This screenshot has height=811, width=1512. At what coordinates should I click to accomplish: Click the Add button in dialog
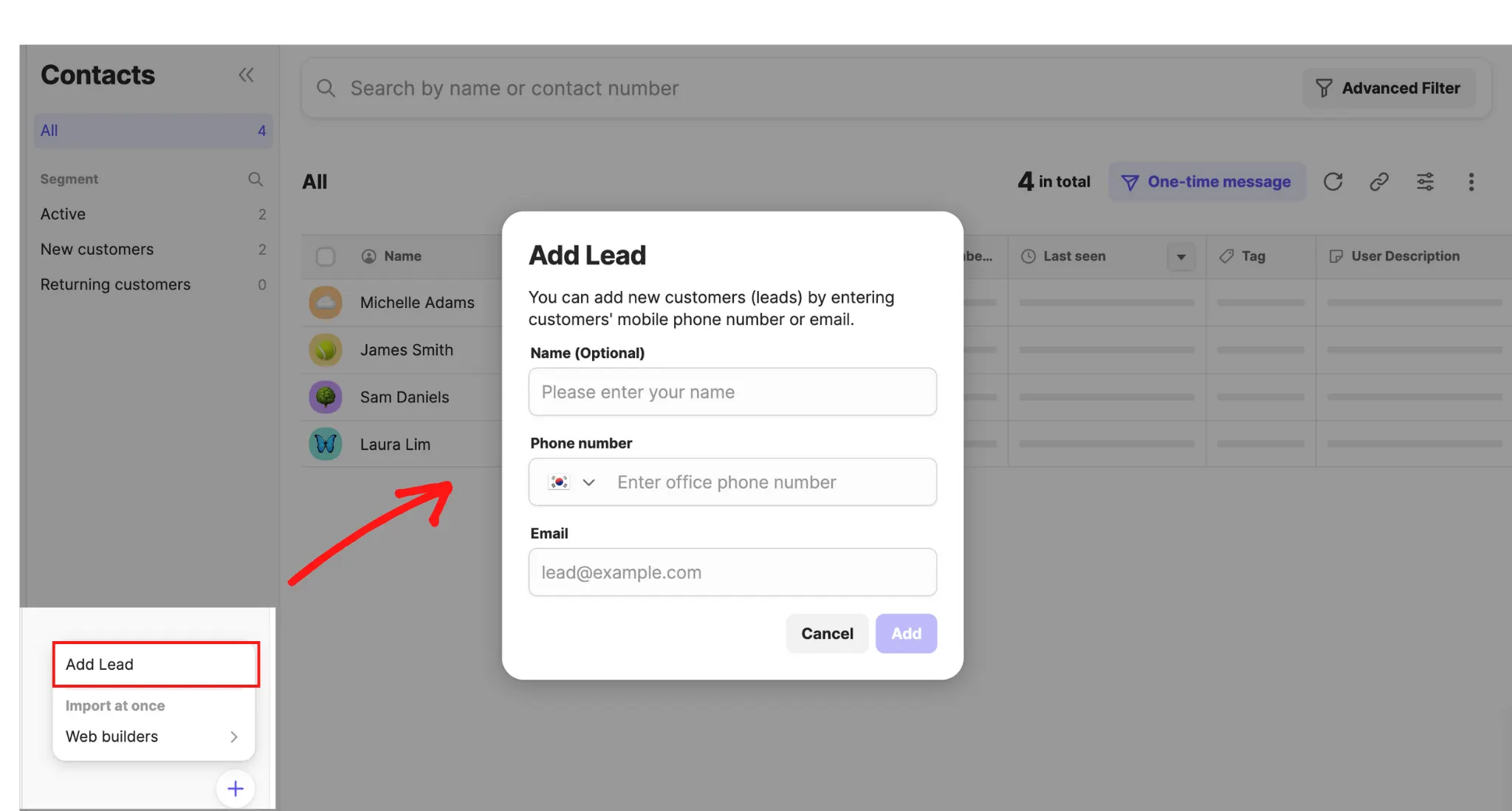coord(906,634)
